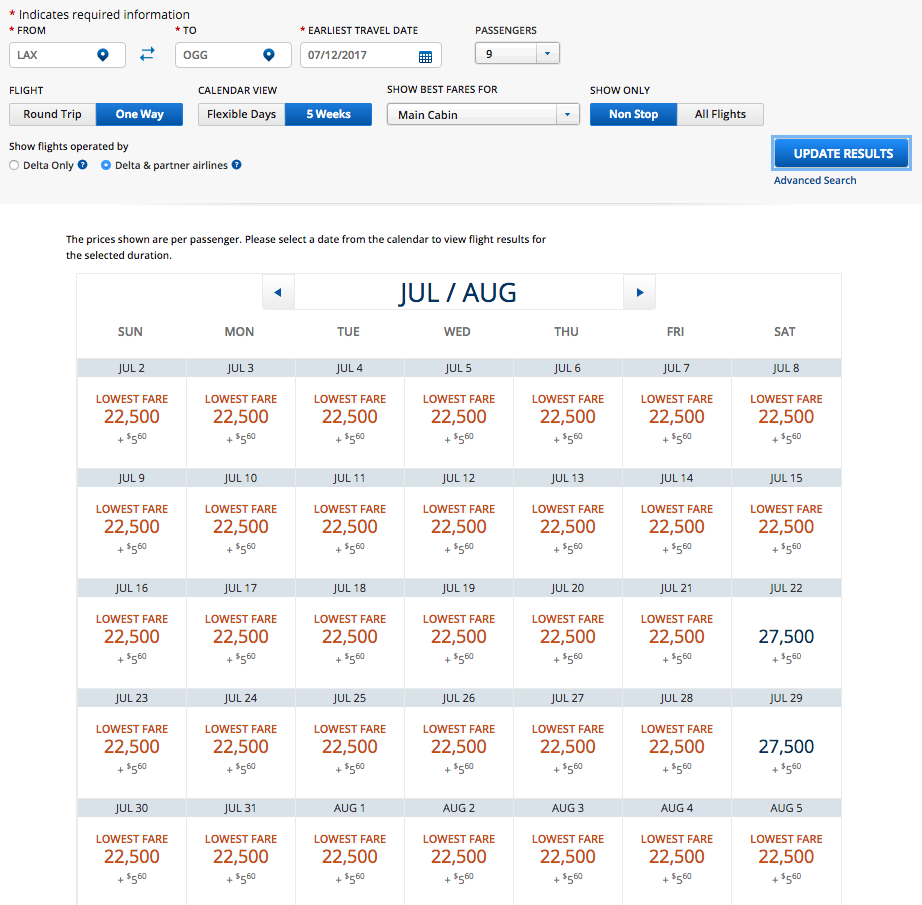Click the location pin icon in the To field
The width and height of the screenshot is (922, 905).
click(x=268, y=55)
